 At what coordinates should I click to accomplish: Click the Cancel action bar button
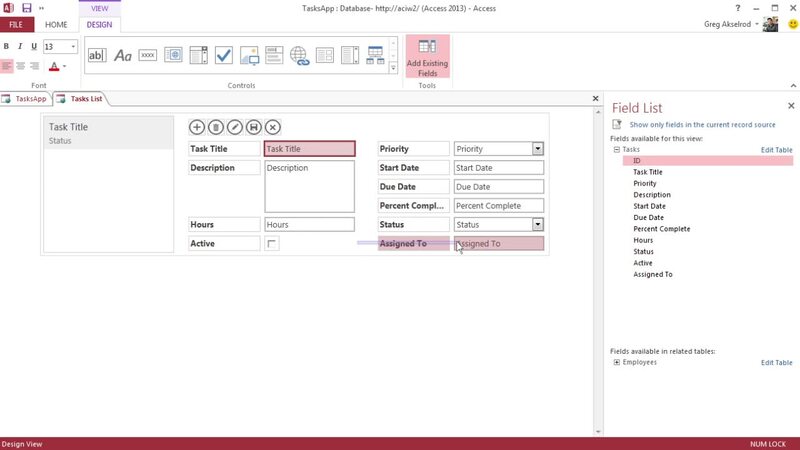click(x=272, y=127)
